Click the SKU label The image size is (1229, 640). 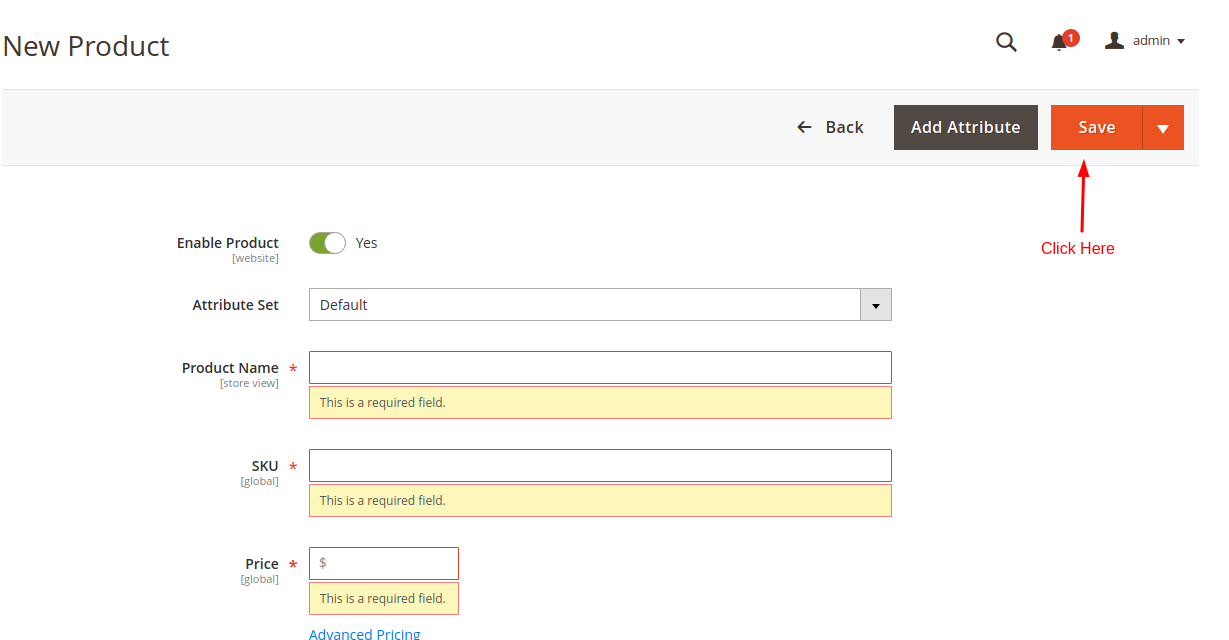(265, 466)
